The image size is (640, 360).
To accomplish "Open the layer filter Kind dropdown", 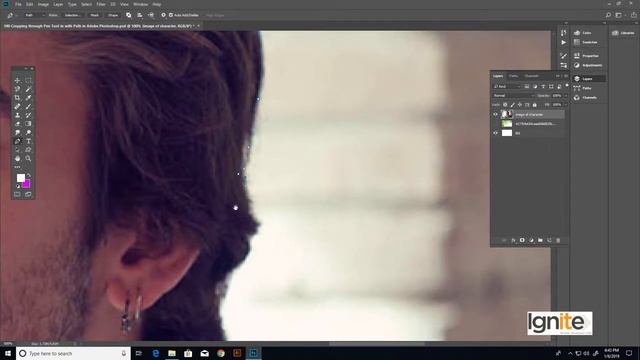I will 507,87.
